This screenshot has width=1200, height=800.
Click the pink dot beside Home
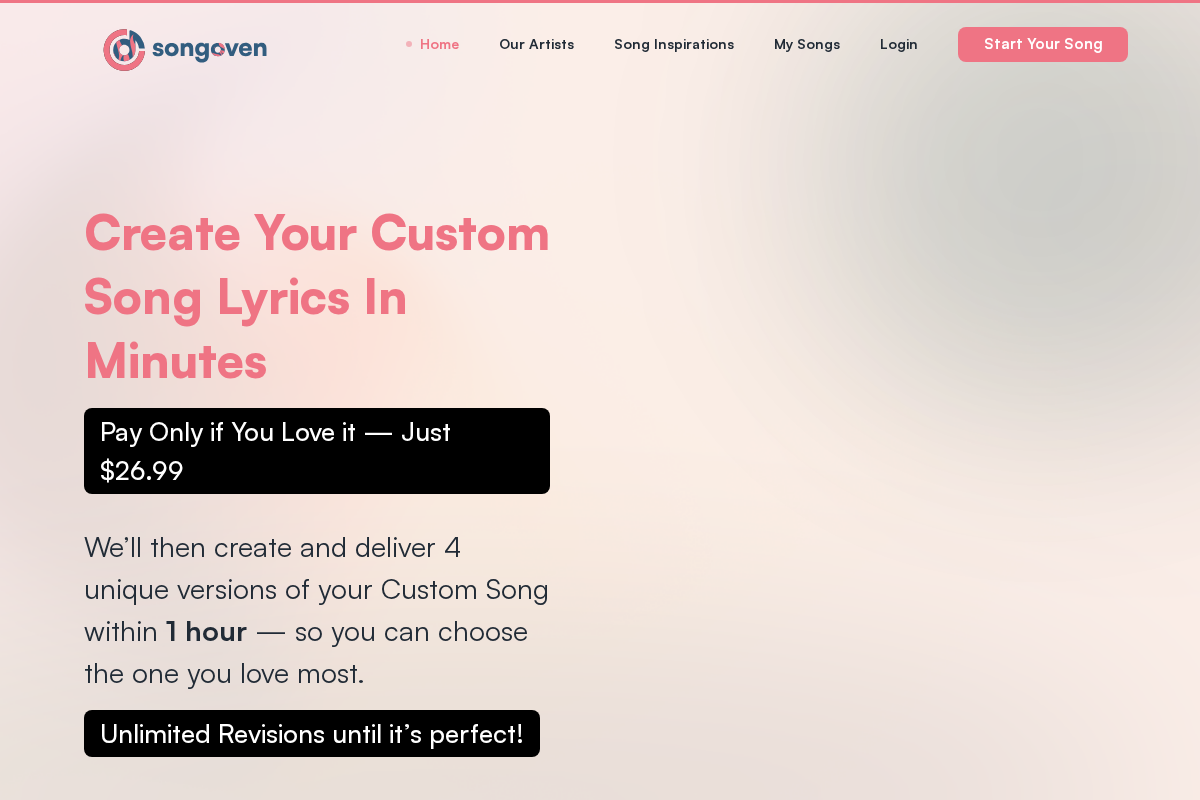click(x=408, y=44)
